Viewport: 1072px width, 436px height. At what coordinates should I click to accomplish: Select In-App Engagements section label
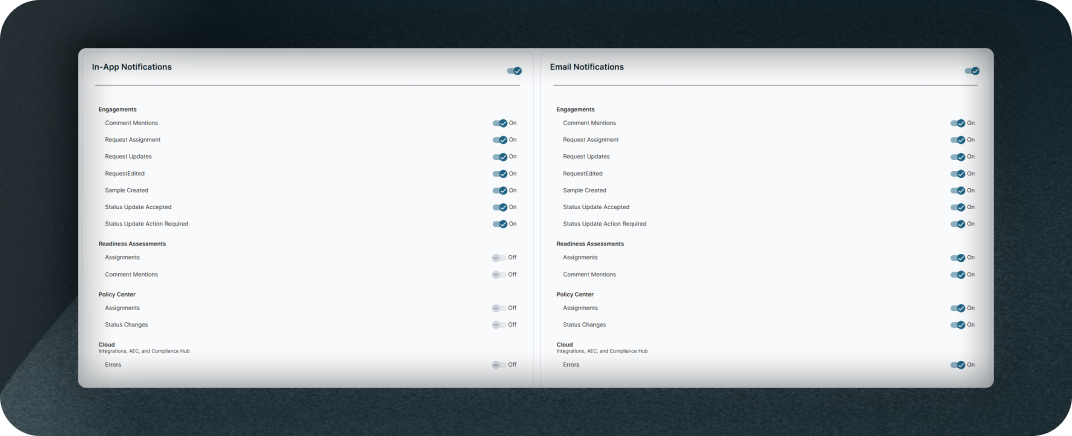point(118,109)
